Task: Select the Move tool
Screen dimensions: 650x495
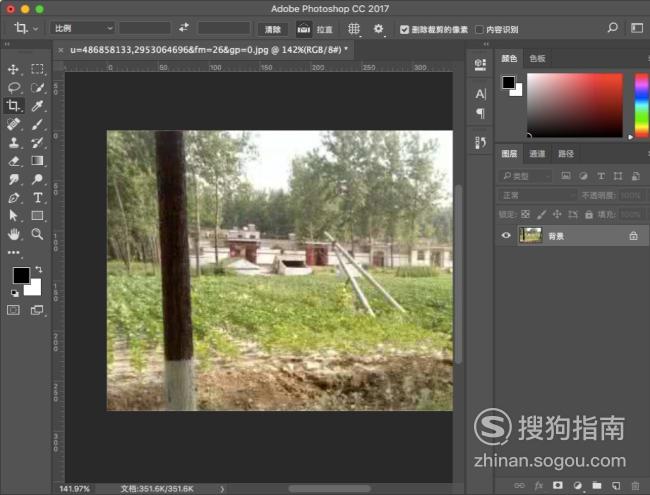Action: click(x=13, y=69)
